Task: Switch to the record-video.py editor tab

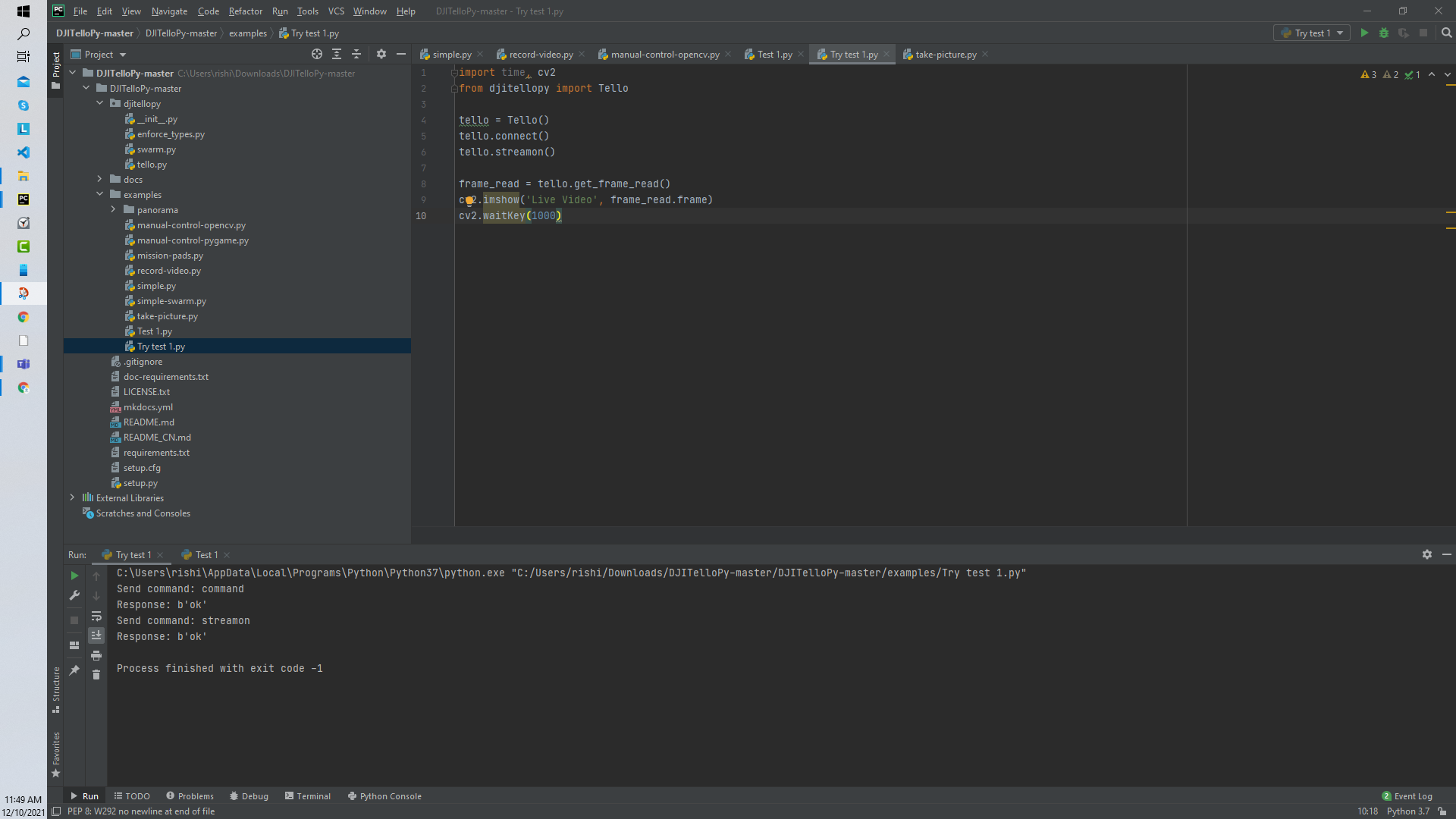Action: click(541, 54)
